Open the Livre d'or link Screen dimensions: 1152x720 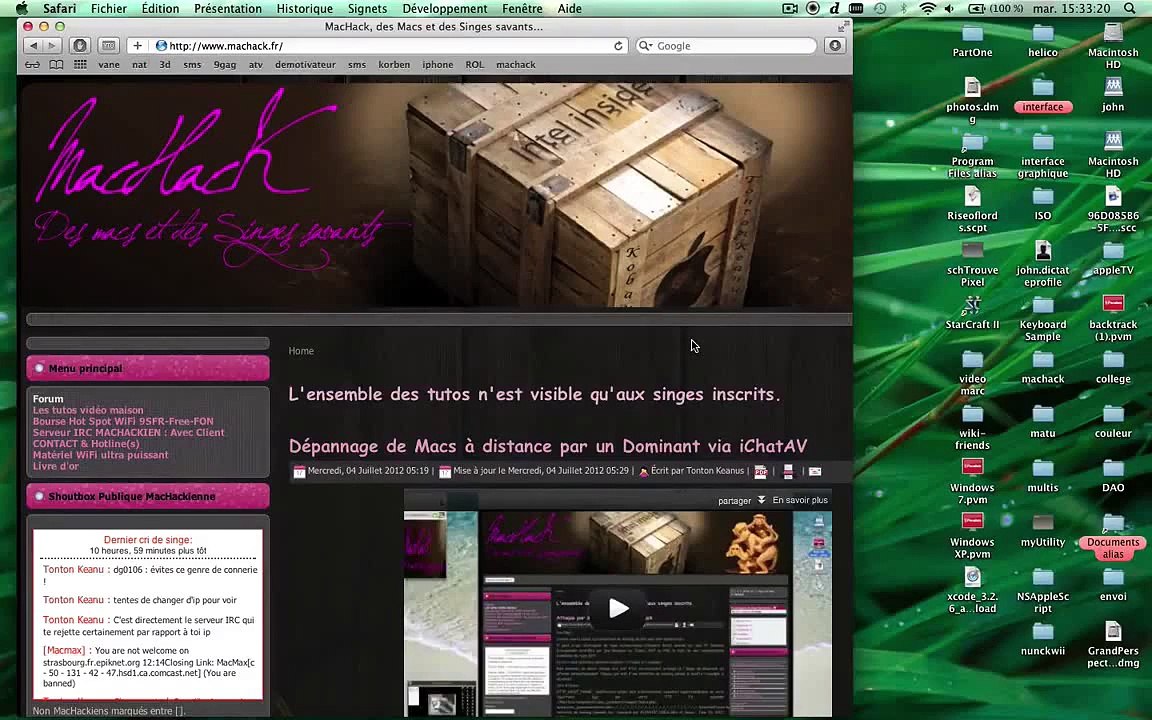click(x=56, y=466)
